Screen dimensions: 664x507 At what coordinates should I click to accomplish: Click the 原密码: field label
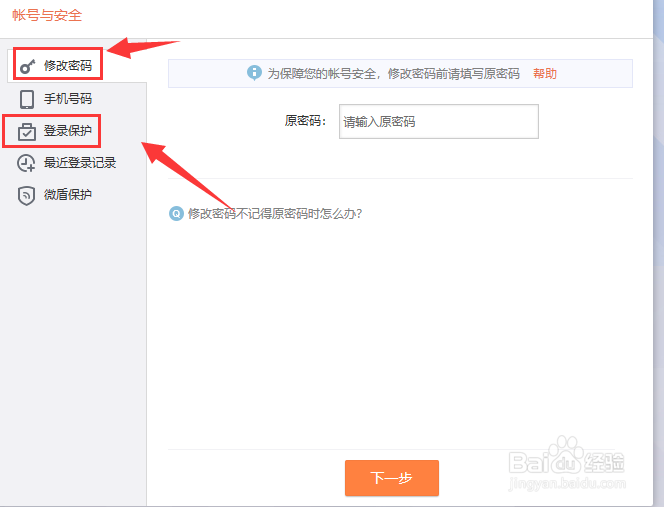(305, 121)
